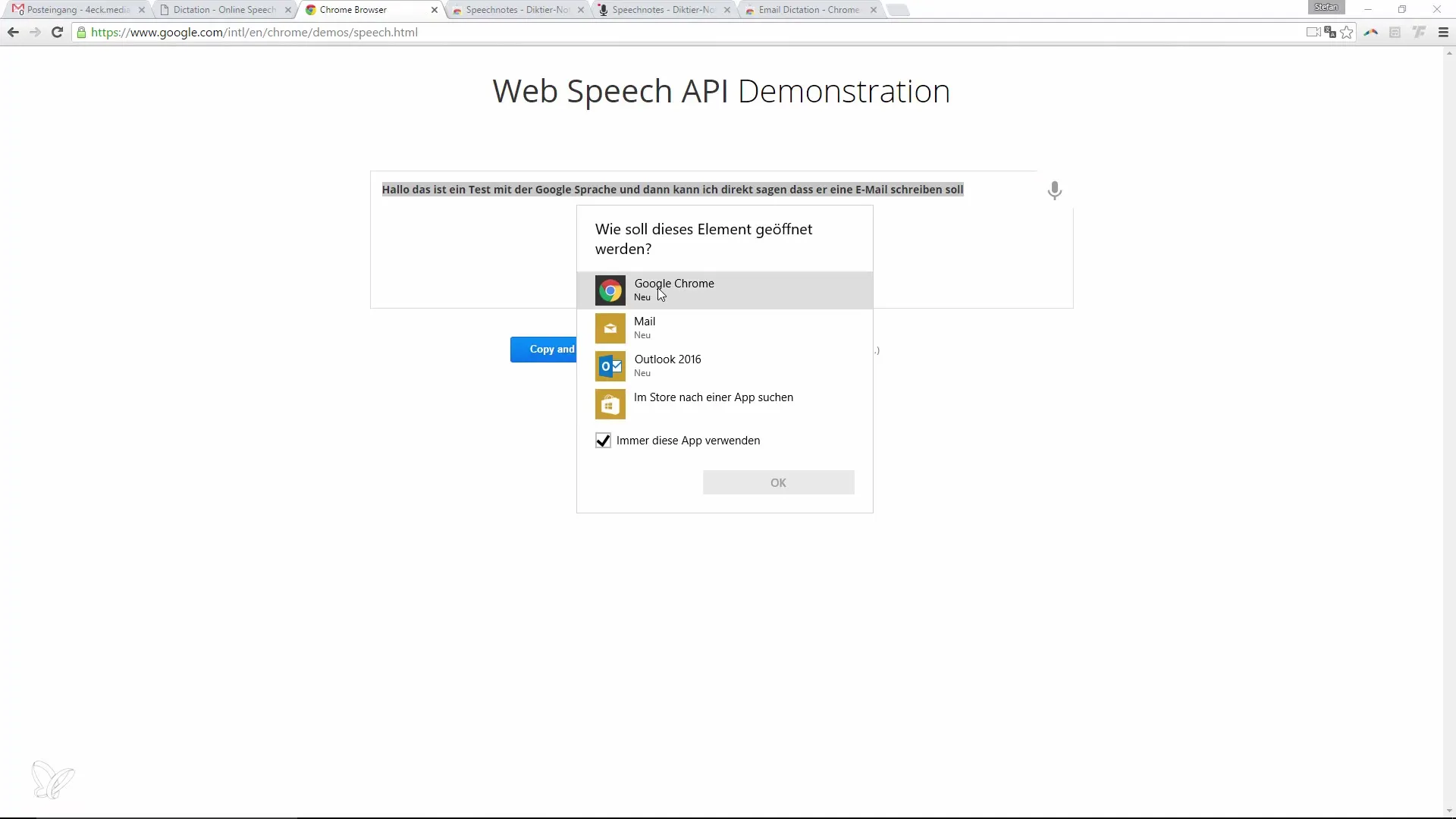This screenshot has height=819, width=1456.
Task: Open the translate page icon
Action: point(1330,33)
